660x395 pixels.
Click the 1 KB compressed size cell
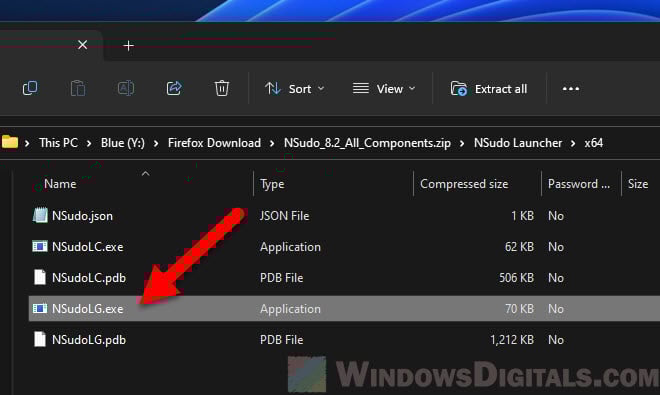(522, 216)
